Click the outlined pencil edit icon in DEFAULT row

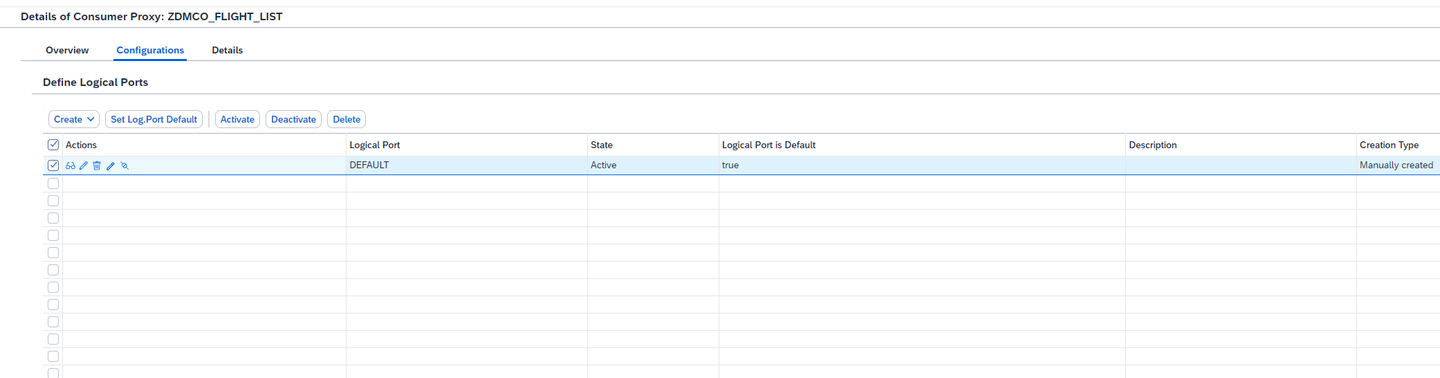[84, 166]
